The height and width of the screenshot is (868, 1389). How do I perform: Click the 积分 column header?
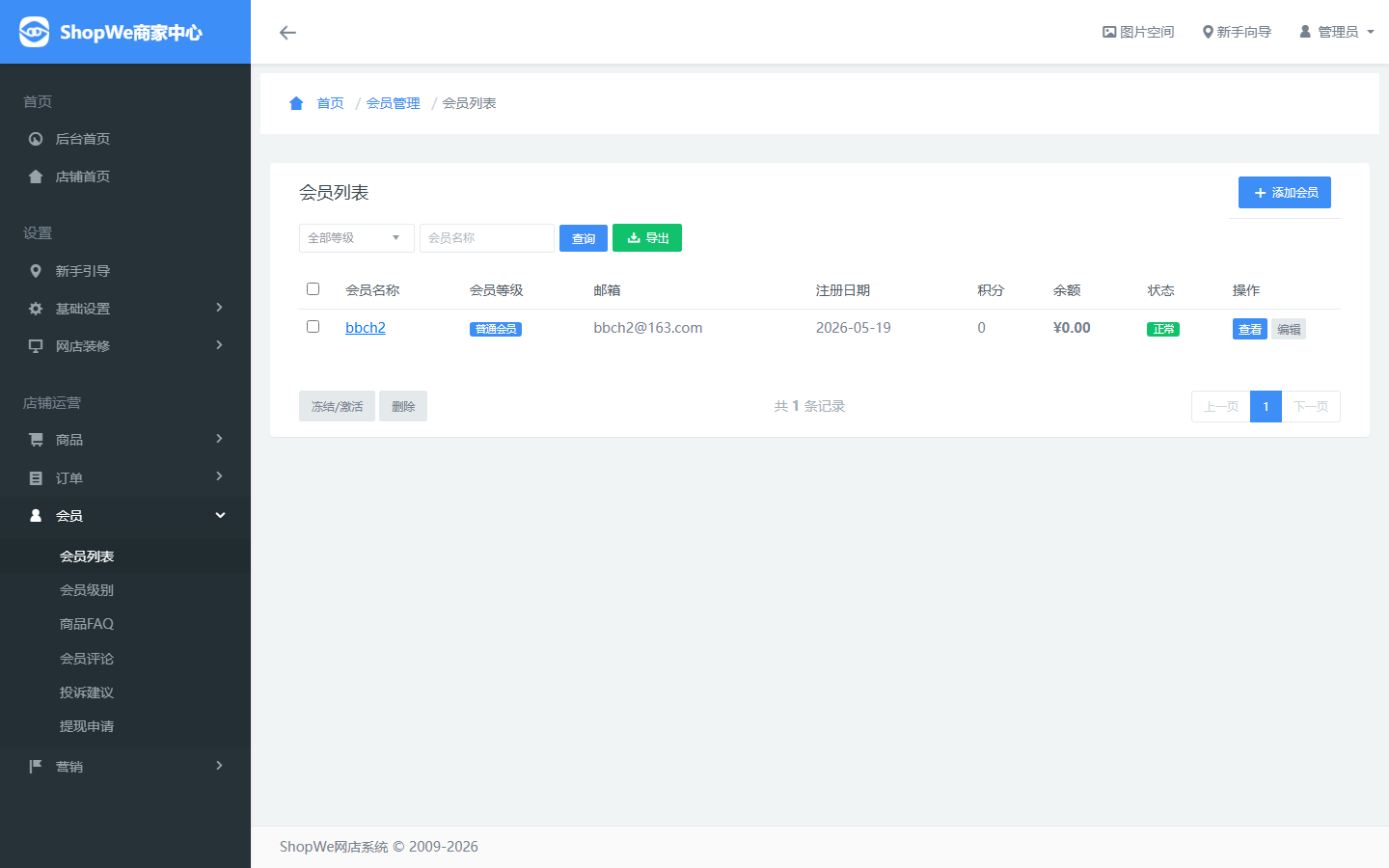[991, 290]
